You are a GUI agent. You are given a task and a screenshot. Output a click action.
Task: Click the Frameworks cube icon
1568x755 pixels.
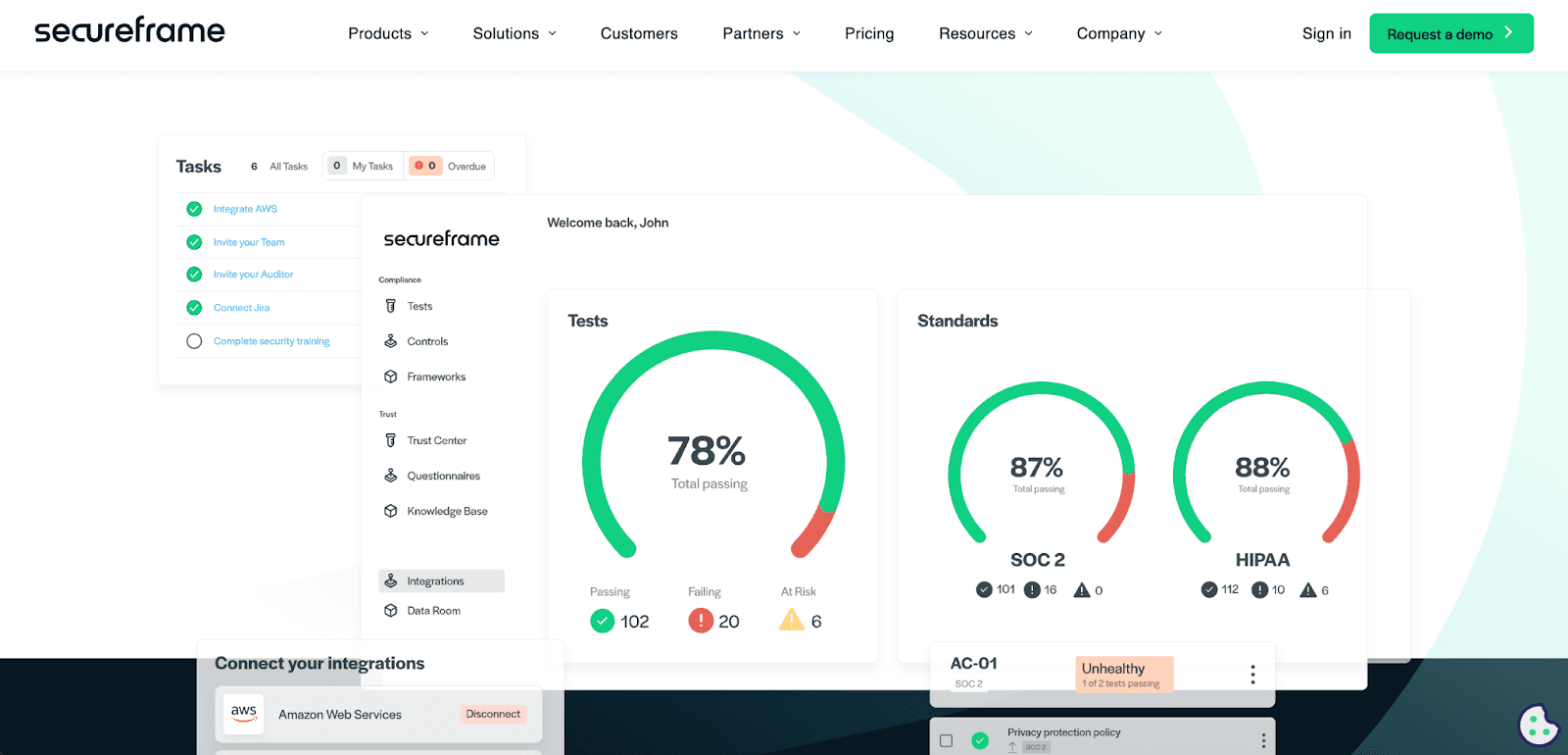(x=390, y=377)
